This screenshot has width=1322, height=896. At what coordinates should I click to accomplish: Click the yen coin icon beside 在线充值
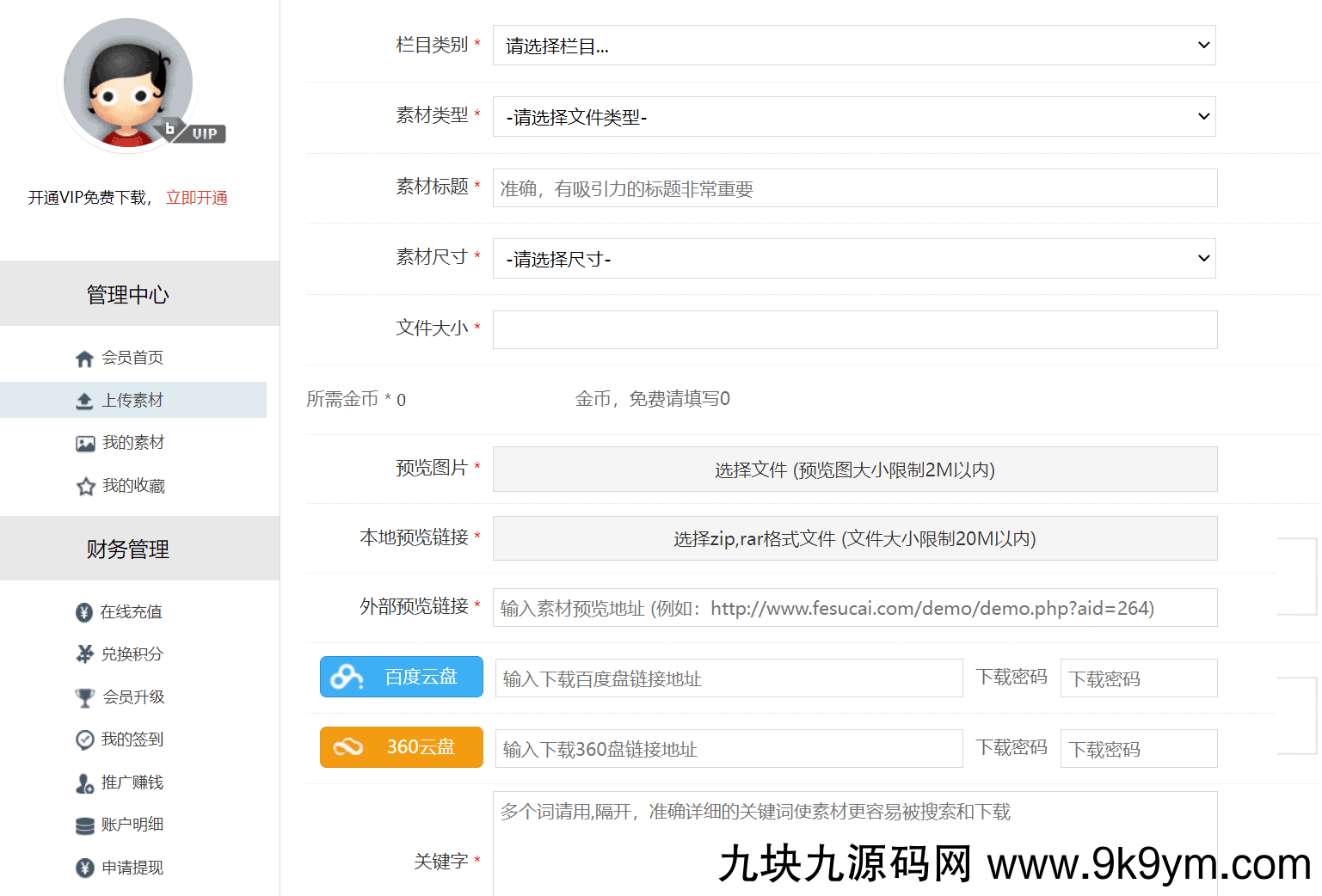tap(83, 612)
